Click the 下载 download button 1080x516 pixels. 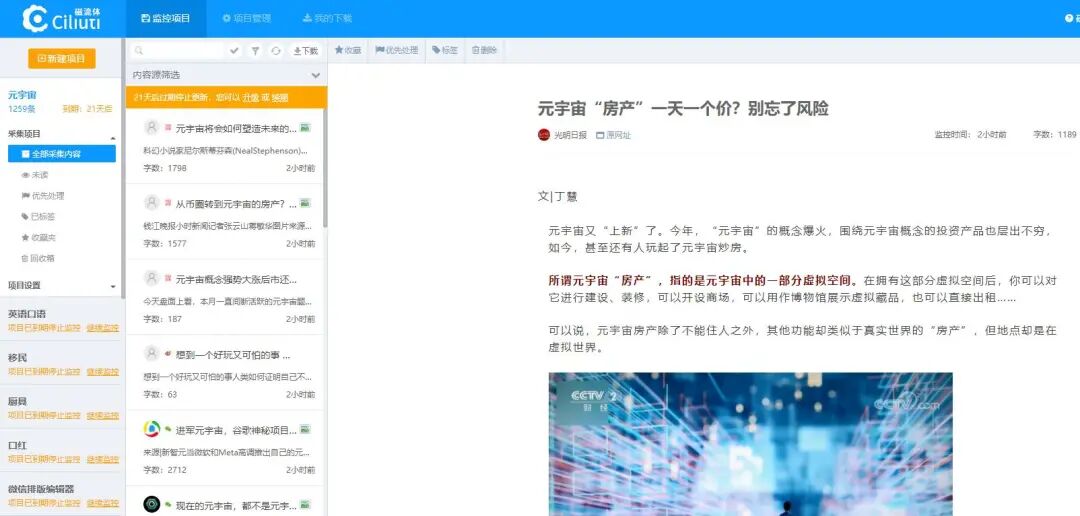305,50
